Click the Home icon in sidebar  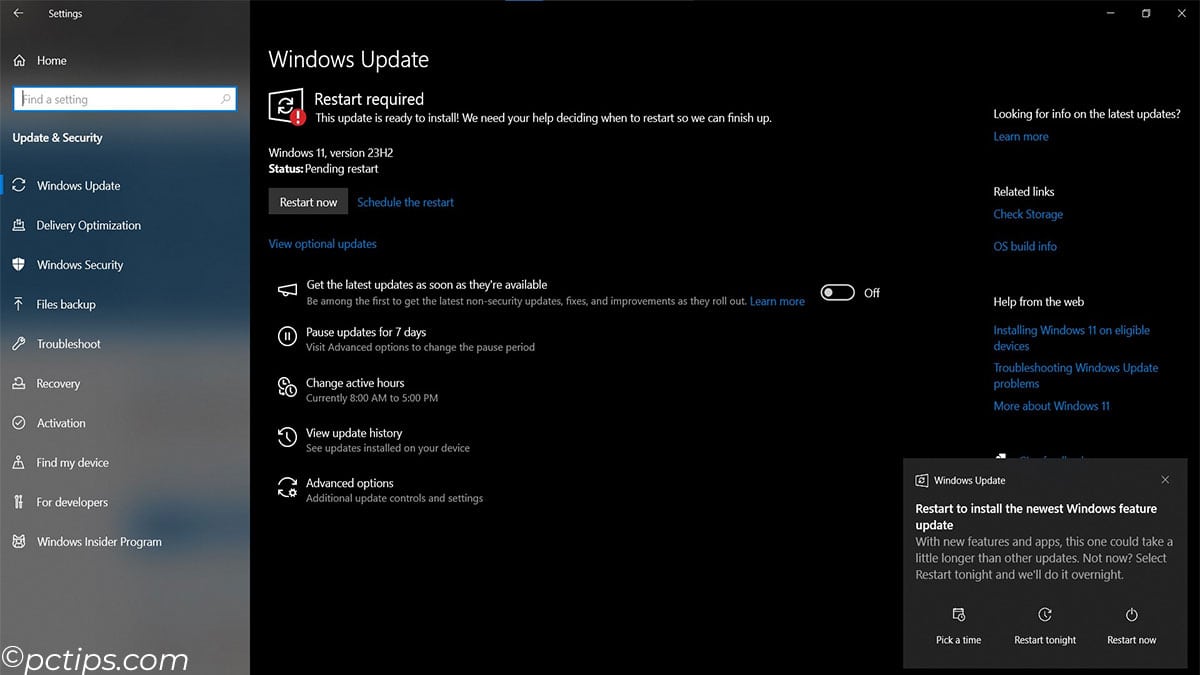[x=19, y=61]
